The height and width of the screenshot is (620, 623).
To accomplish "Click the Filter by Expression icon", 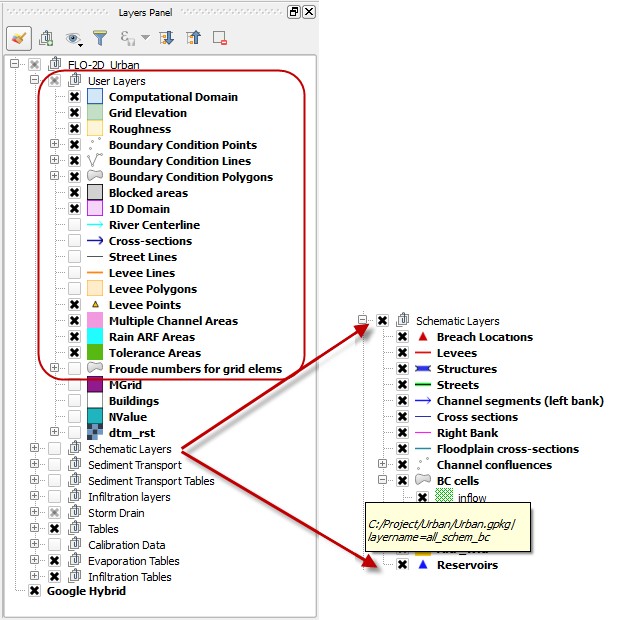I will point(128,38).
